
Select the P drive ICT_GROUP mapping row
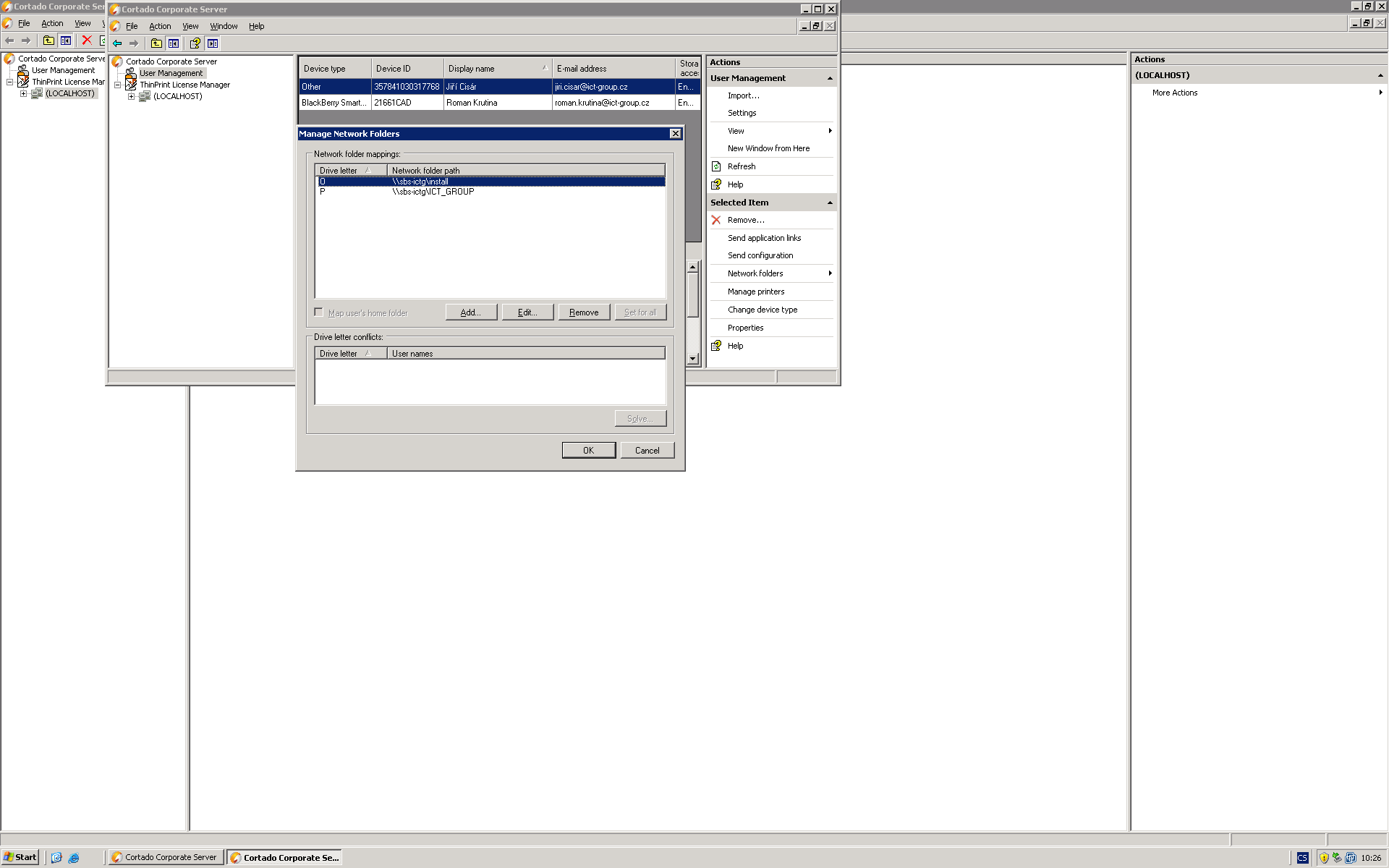click(433, 192)
